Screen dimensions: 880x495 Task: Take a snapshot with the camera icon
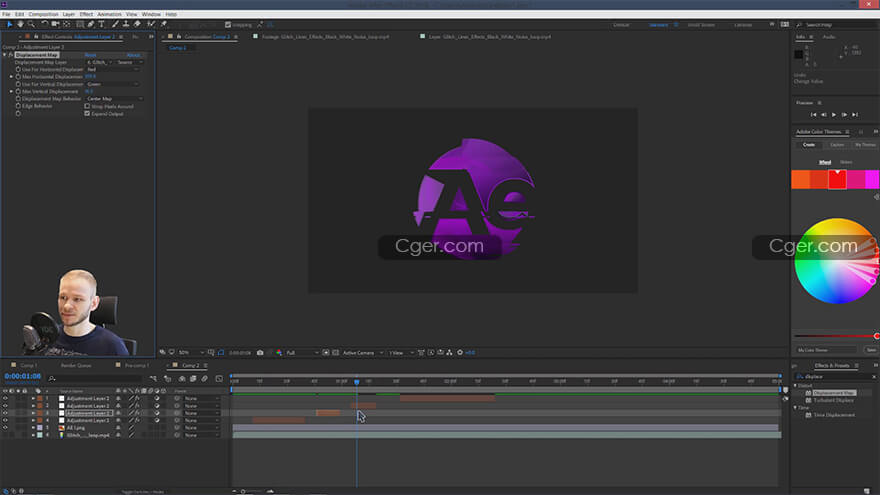point(260,352)
